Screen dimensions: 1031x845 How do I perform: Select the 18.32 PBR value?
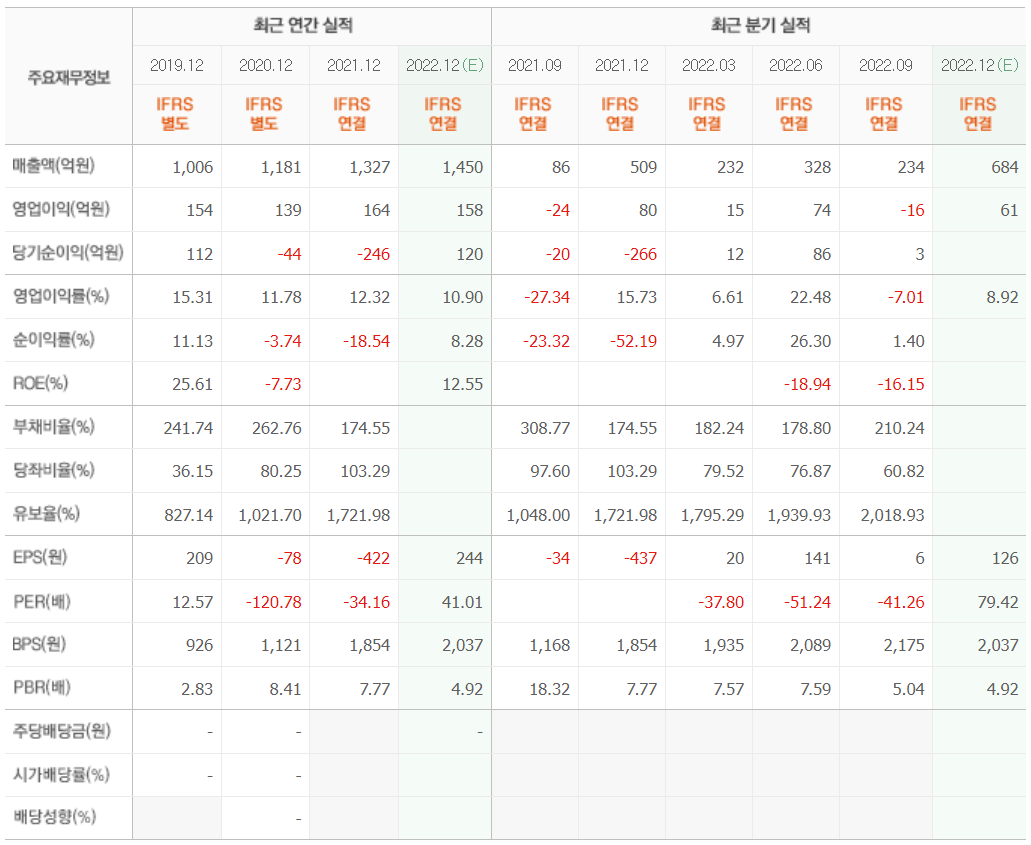coord(550,689)
